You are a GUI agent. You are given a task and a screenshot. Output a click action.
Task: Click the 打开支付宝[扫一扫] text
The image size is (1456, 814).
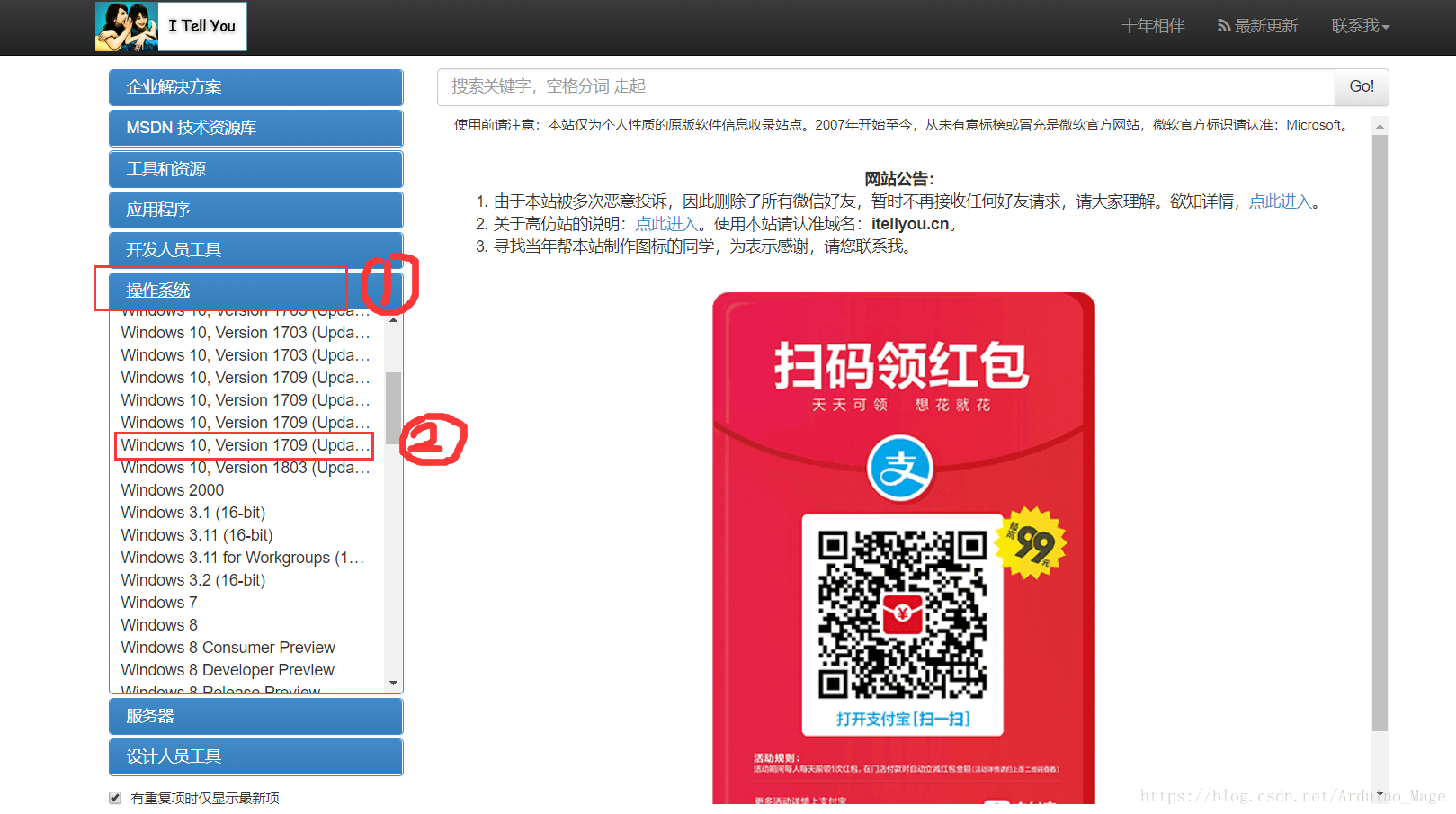coord(903,719)
